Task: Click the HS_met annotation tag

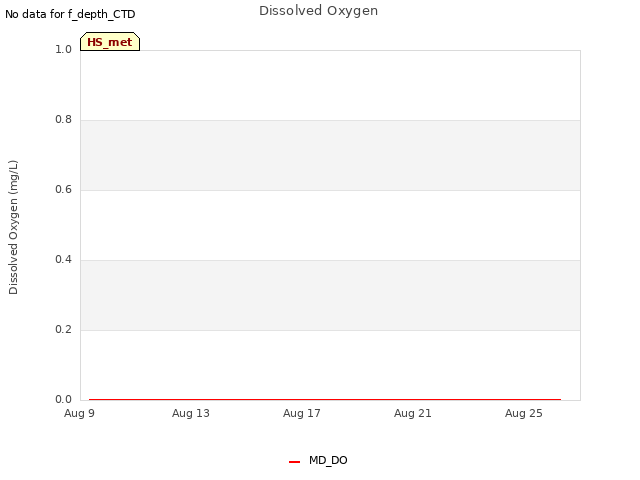Action: click(110, 42)
